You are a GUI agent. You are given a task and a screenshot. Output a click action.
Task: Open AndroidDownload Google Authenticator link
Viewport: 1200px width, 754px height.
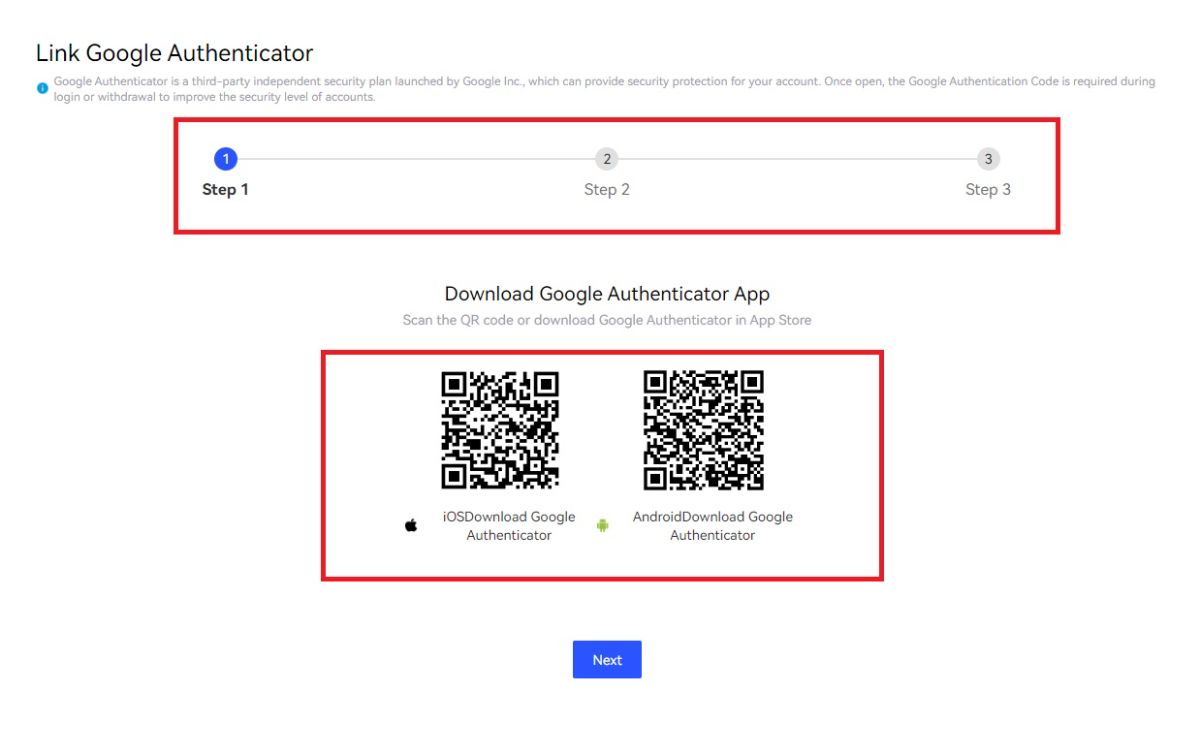[713, 526]
